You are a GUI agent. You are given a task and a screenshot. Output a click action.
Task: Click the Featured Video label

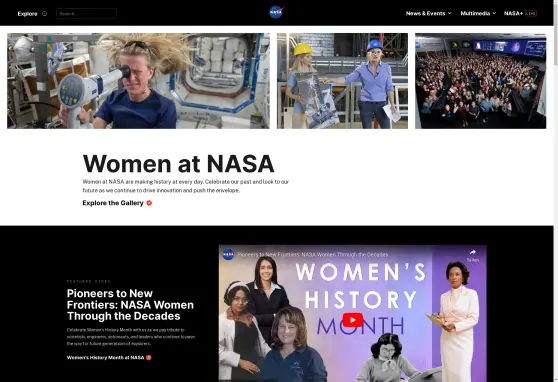pos(89,281)
